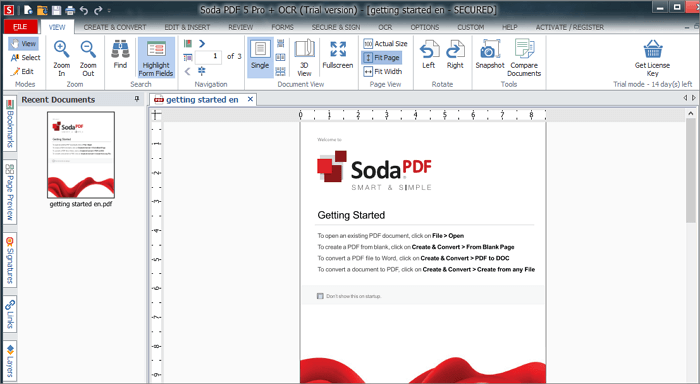The height and width of the screenshot is (384, 700).
Task: Open the CREATE & CONVERT tab
Action: 115,27
